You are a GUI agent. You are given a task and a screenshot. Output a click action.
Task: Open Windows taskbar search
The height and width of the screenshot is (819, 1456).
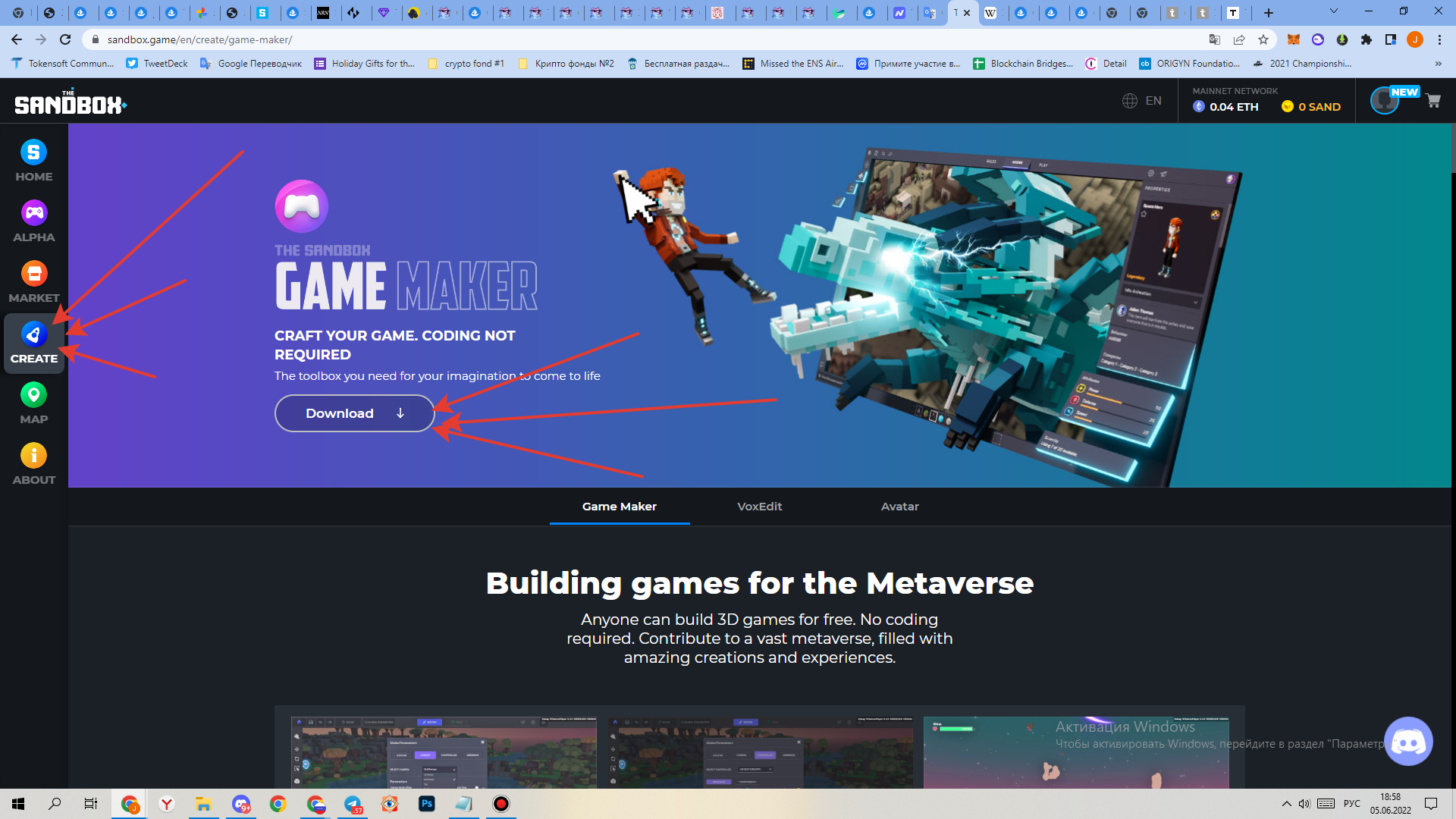[55, 804]
